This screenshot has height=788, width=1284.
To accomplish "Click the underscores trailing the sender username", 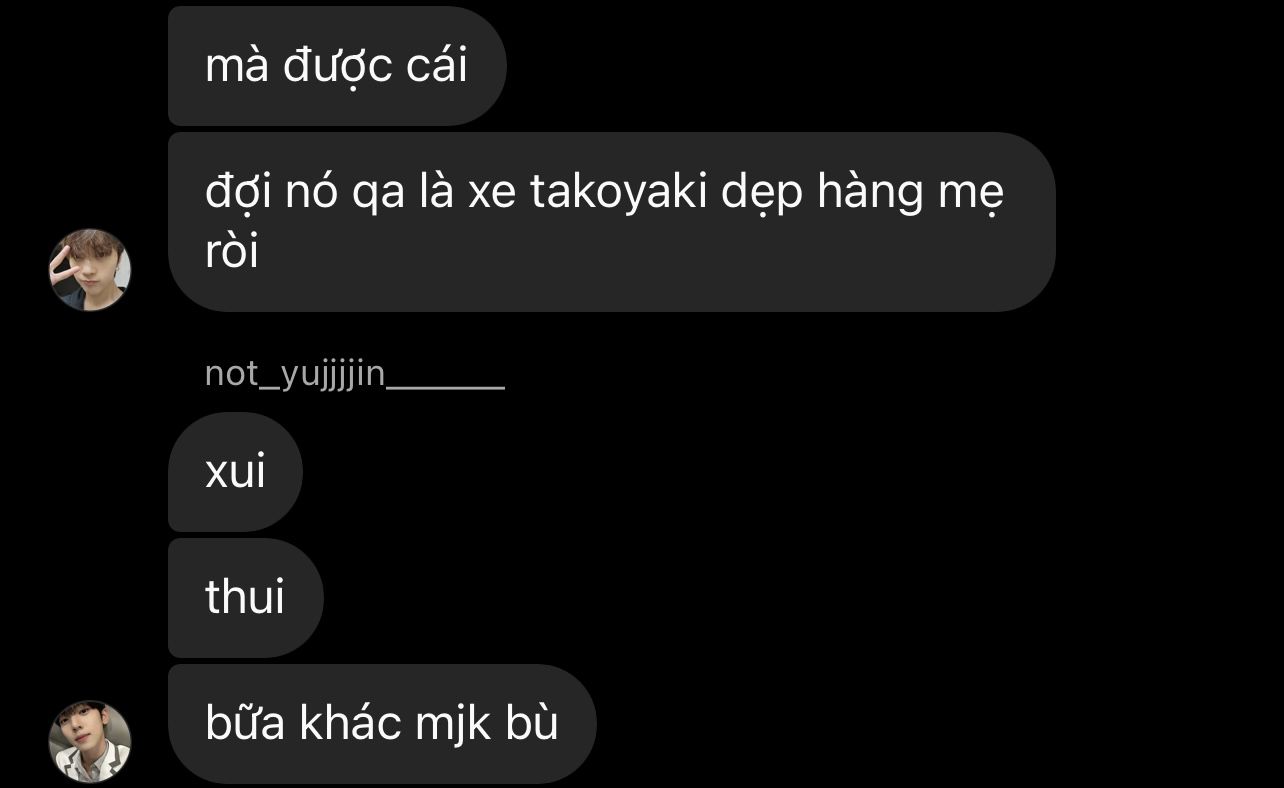I will tap(446, 378).
